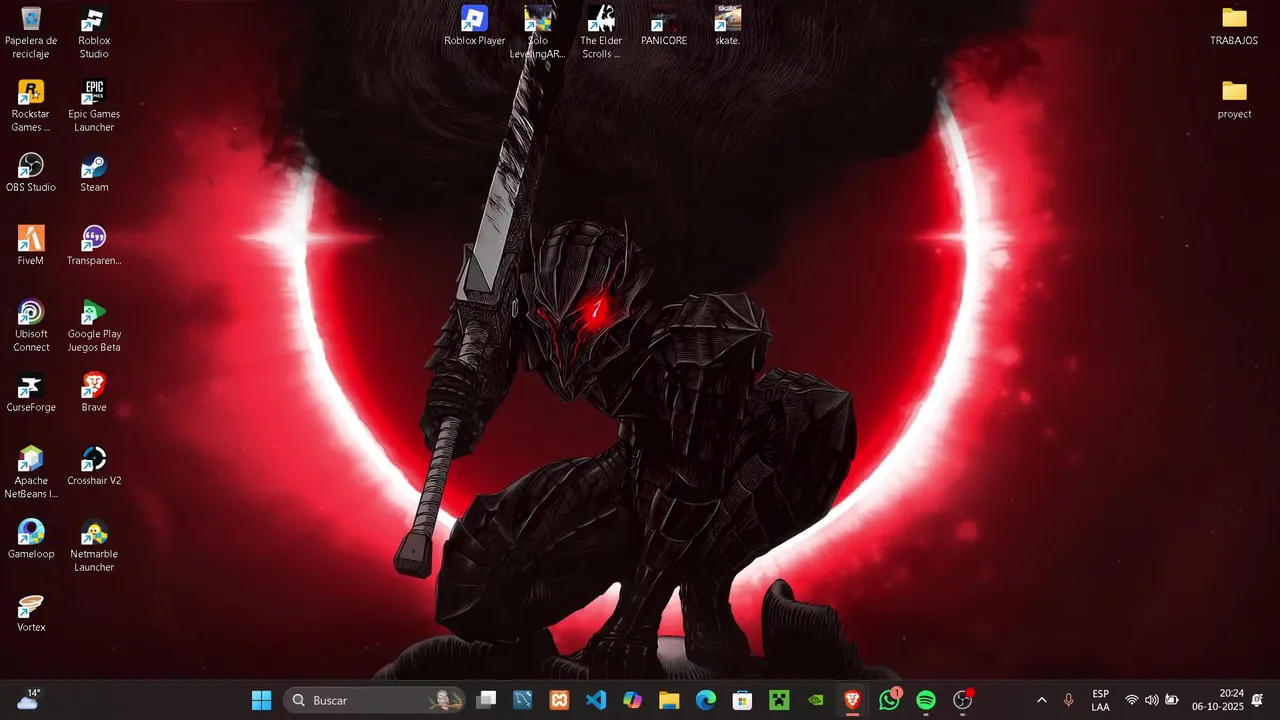The image size is (1280, 720).
Task: Open the NVIDIA app from taskbar
Action: pos(816,700)
